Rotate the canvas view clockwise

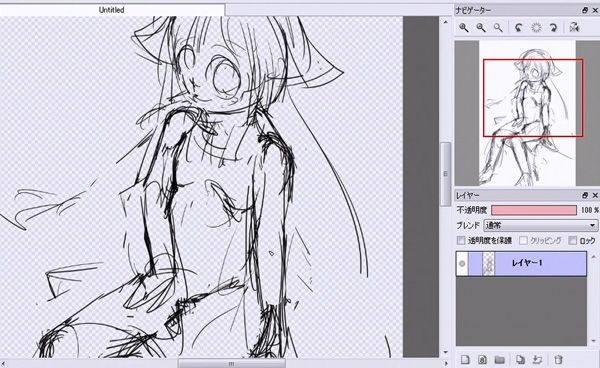tap(553, 28)
